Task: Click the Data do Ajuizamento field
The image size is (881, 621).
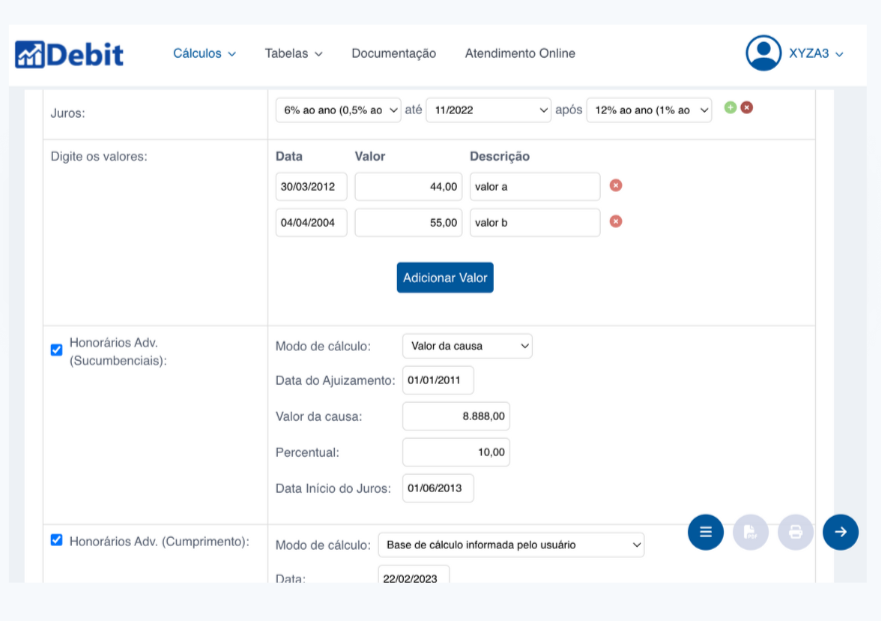Action: (438, 380)
